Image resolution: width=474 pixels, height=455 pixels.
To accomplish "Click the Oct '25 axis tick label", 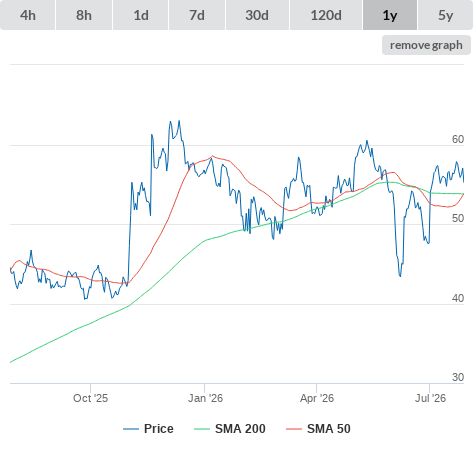I will click(x=90, y=398).
